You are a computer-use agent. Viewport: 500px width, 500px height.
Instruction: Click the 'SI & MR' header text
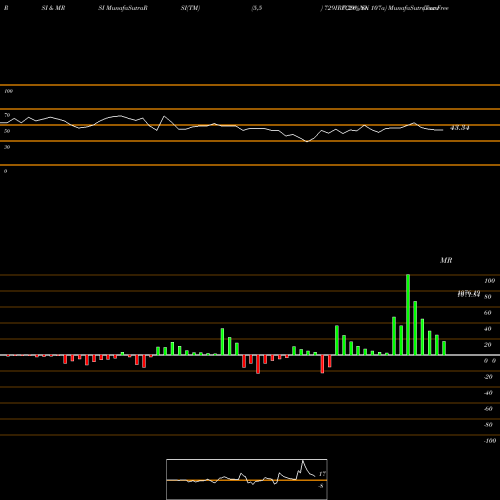click(53, 8)
